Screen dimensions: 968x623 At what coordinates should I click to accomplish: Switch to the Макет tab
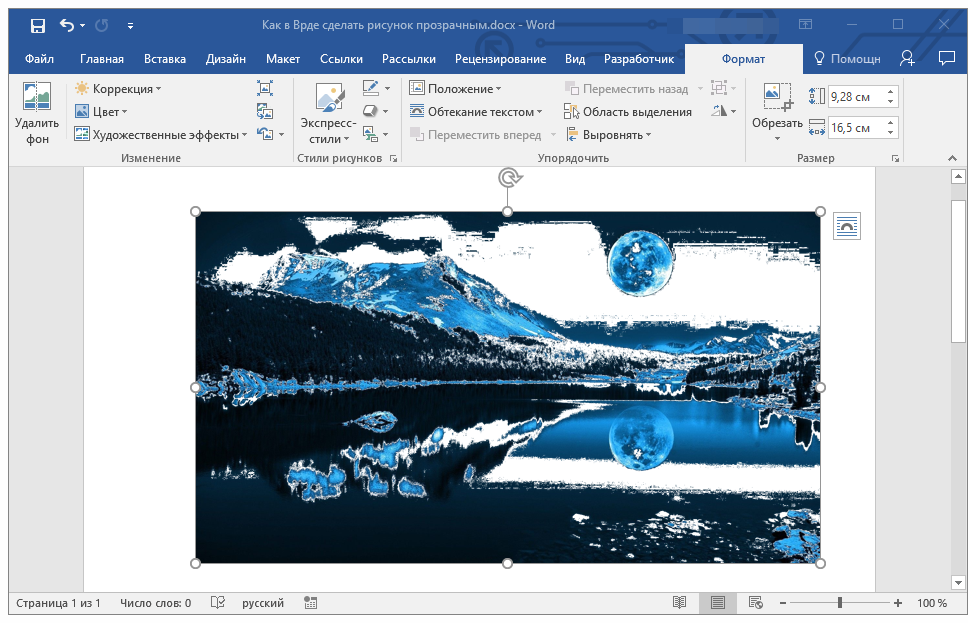tap(283, 59)
